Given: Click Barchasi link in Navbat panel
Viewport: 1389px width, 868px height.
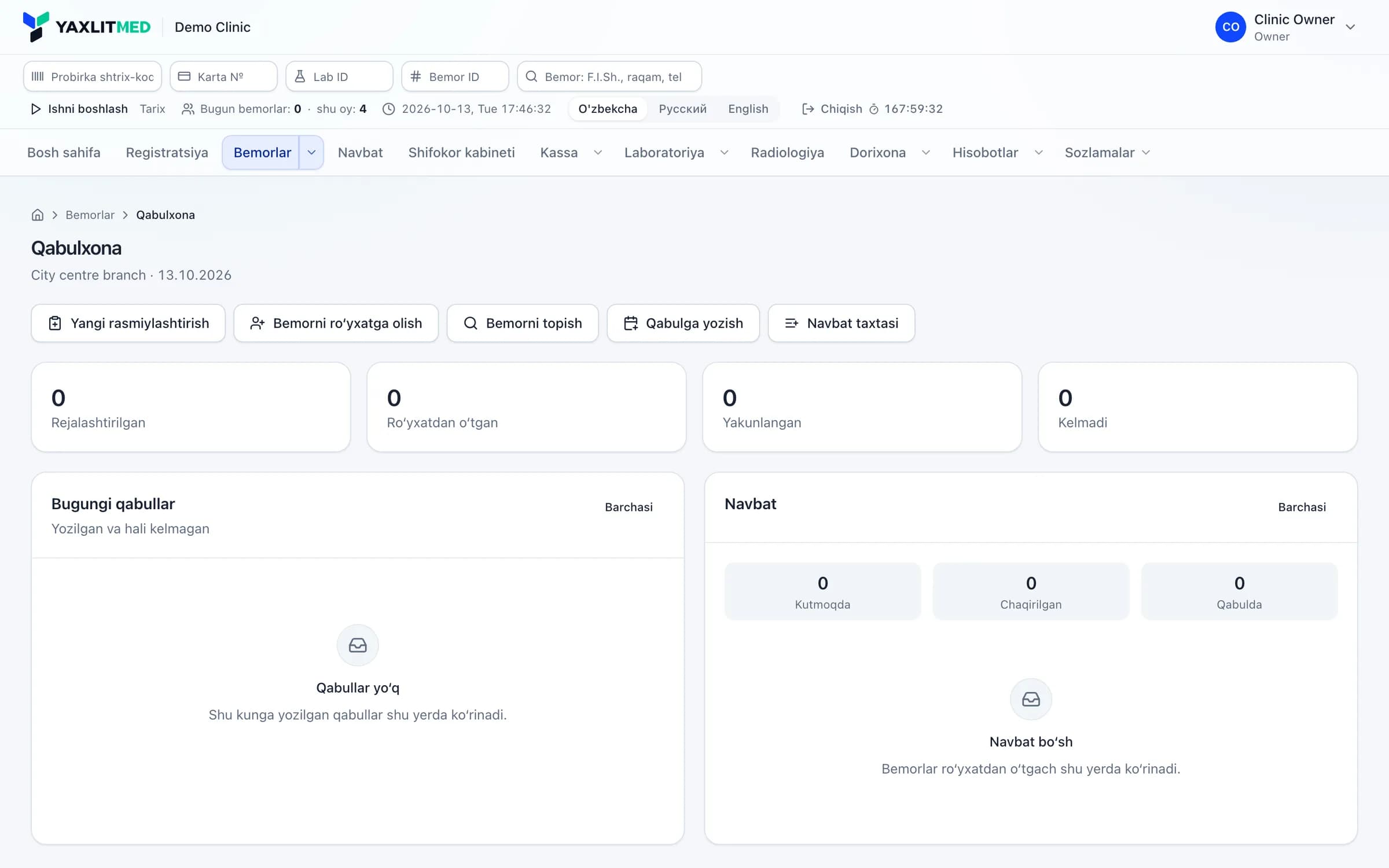Looking at the screenshot, I should click(x=1302, y=507).
